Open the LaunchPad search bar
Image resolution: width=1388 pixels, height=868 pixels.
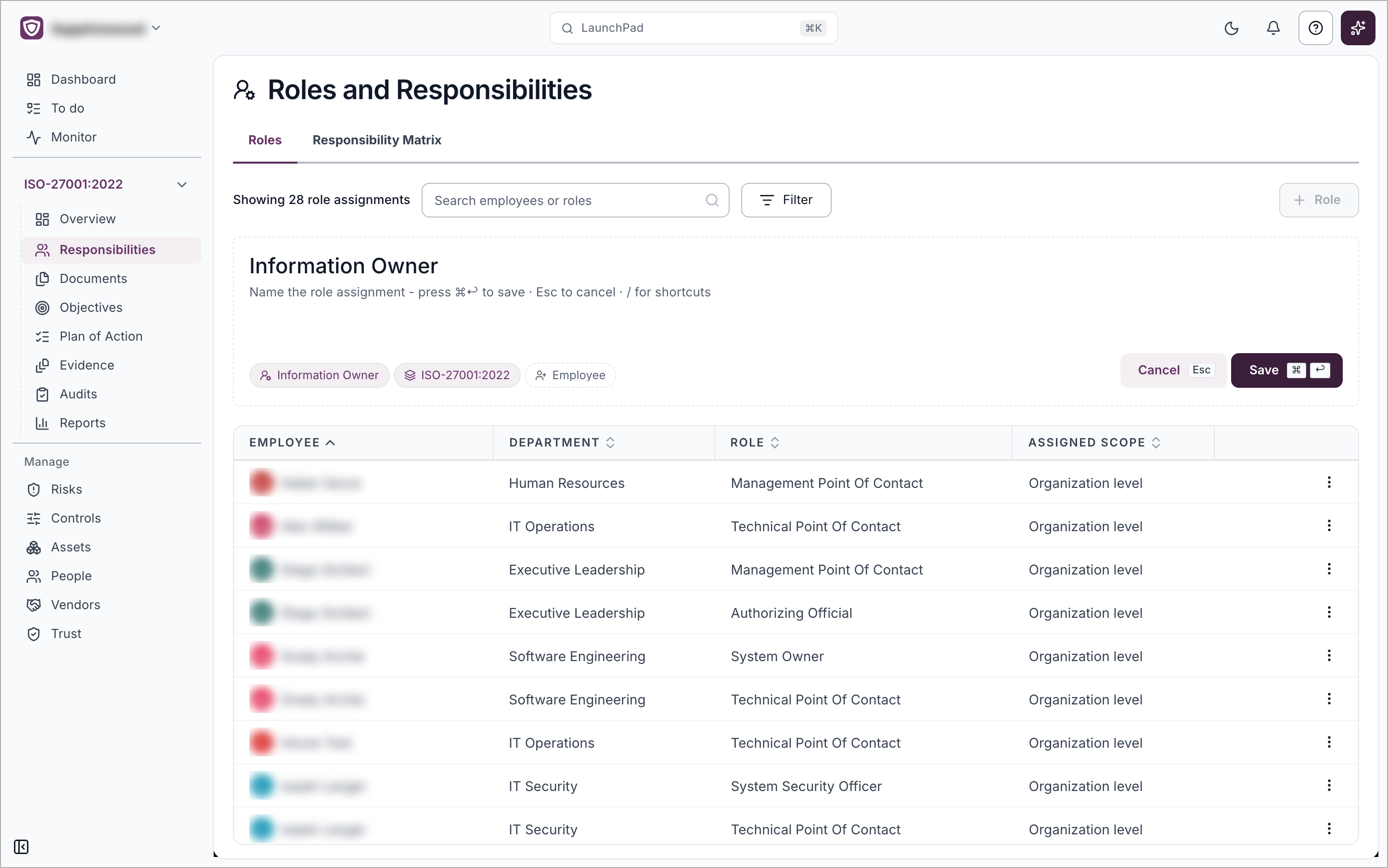pyautogui.click(x=693, y=28)
